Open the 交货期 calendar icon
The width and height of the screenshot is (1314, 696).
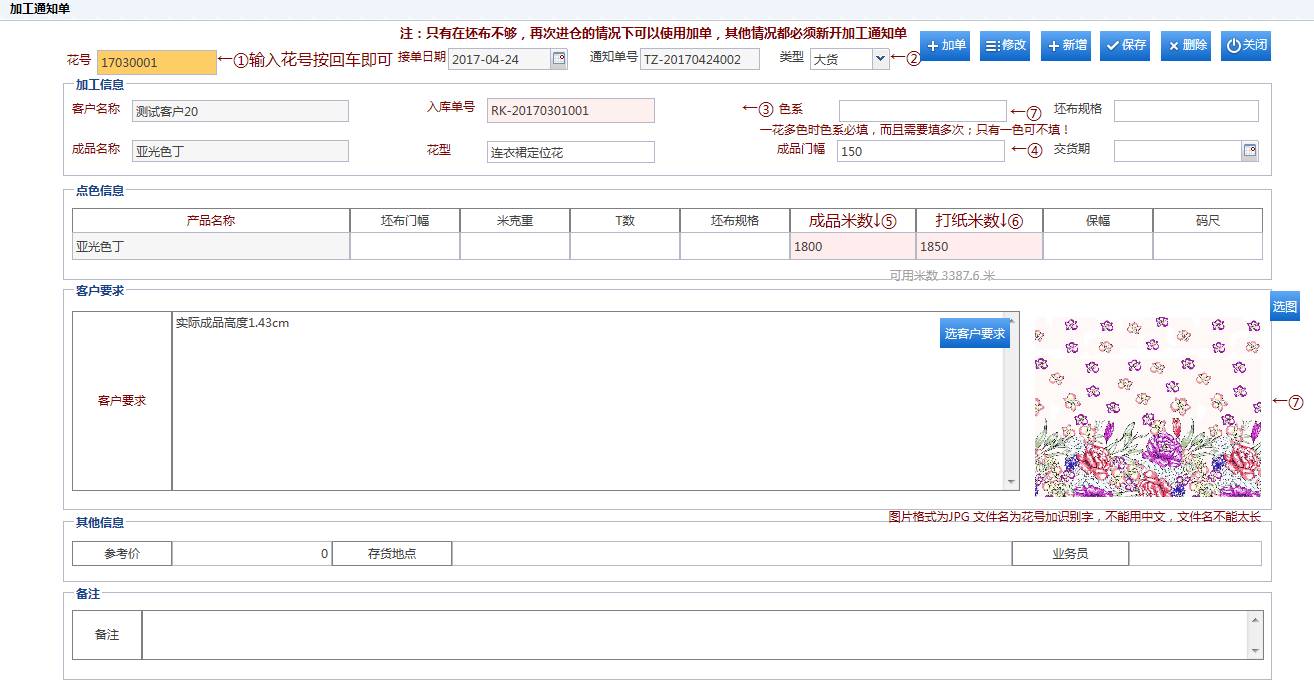click(x=1249, y=151)
